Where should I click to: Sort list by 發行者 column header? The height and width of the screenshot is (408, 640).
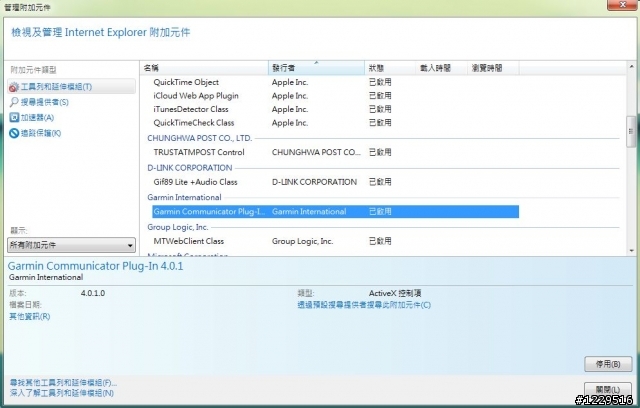coord(316,68)
